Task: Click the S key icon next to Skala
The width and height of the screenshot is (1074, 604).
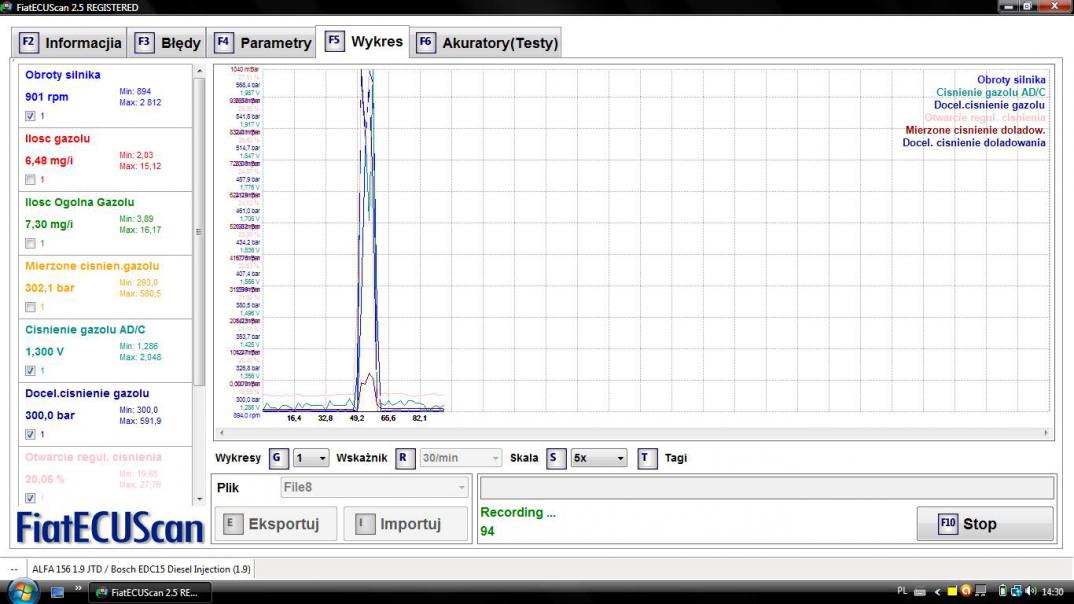Action: click(555, 458)
